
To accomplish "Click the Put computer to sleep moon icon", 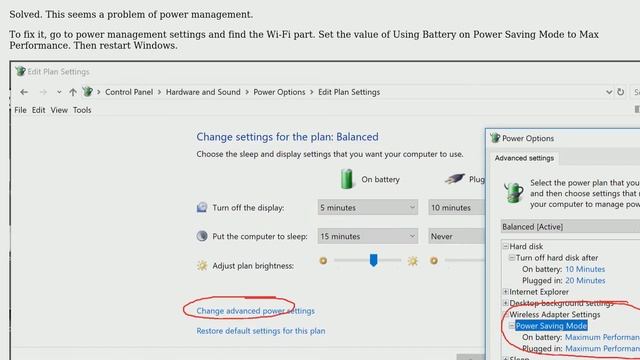I will tap(202, 236).
